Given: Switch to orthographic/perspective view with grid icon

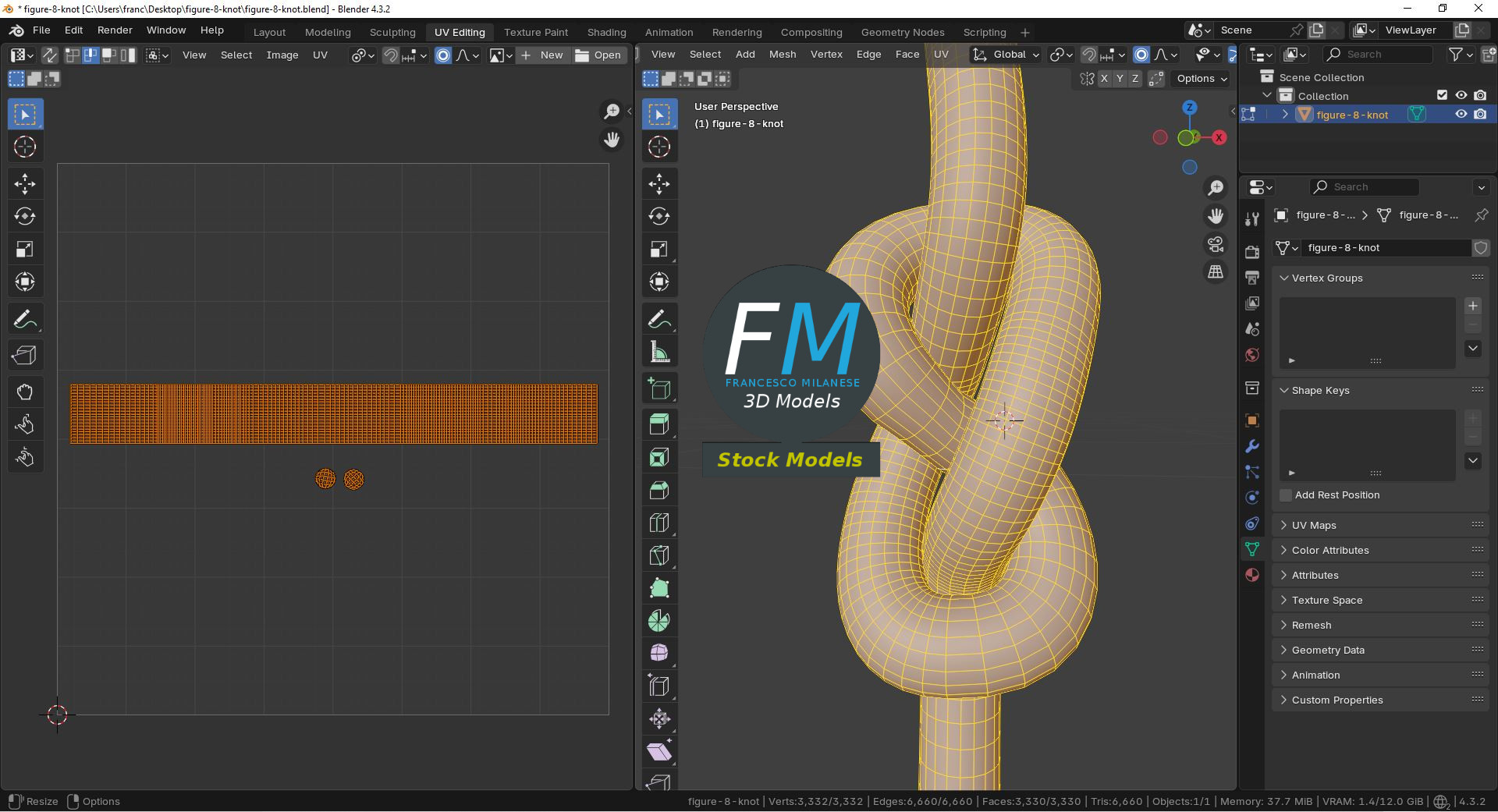Looking at the screenshot, I should point(1216,272).
